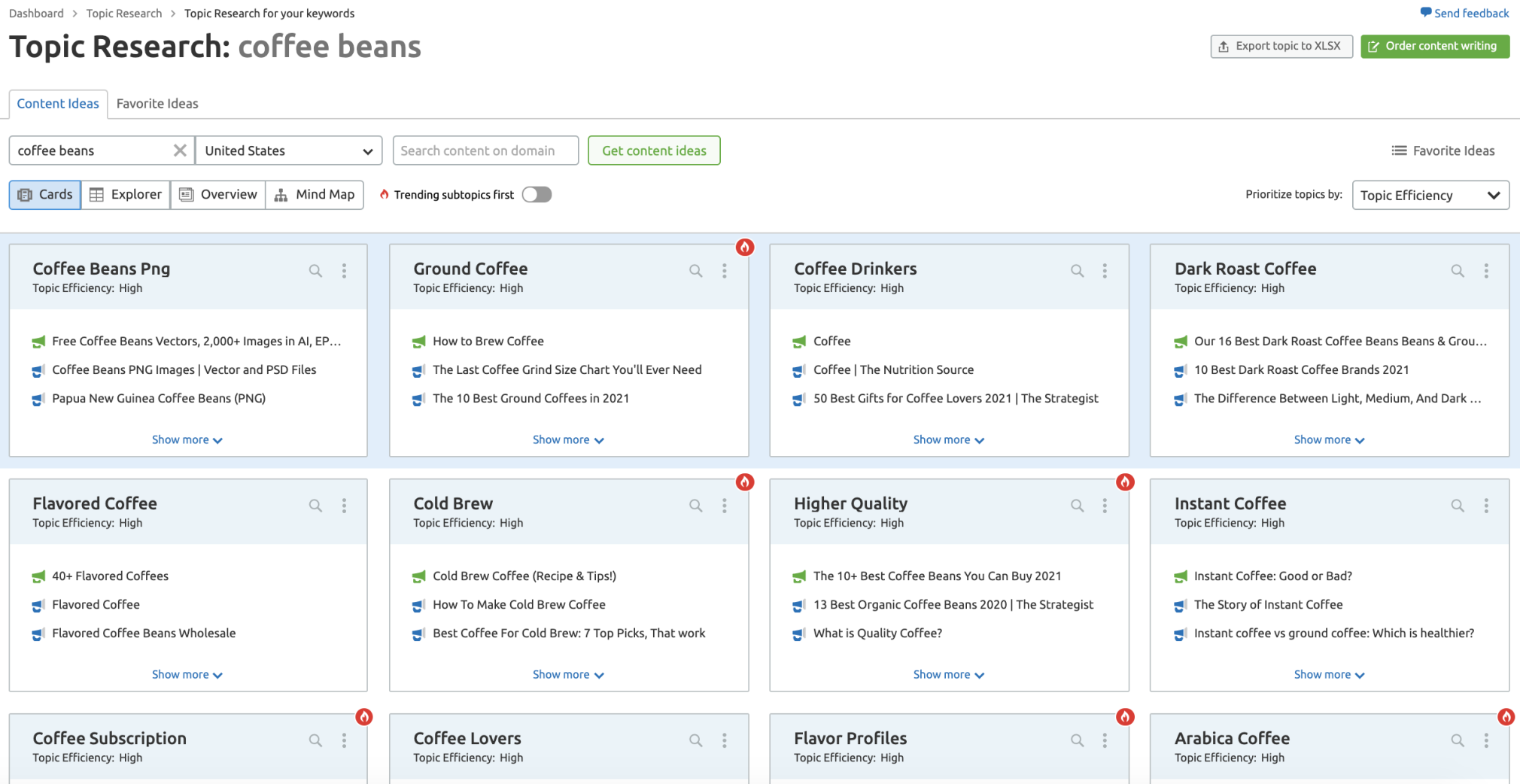Select the Overview view
Image resolution: width=1520 pixels, height=784 pixels.
click(218, 195)
